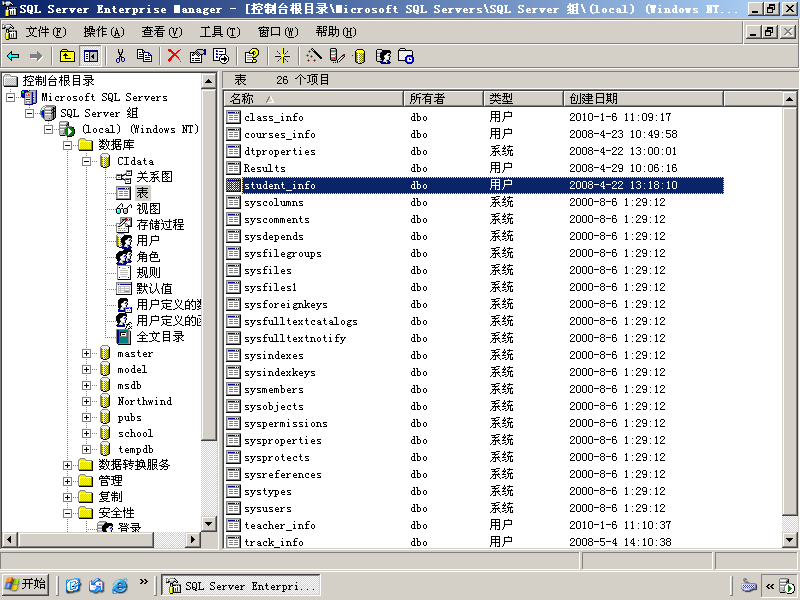This screenshot has height=600, width=800.
Task: Select the courses_info table row
Action: (474, 134)
